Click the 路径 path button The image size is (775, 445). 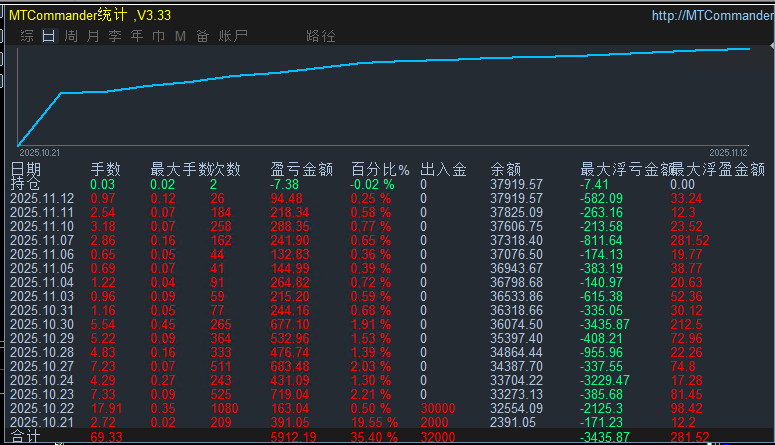321,36
